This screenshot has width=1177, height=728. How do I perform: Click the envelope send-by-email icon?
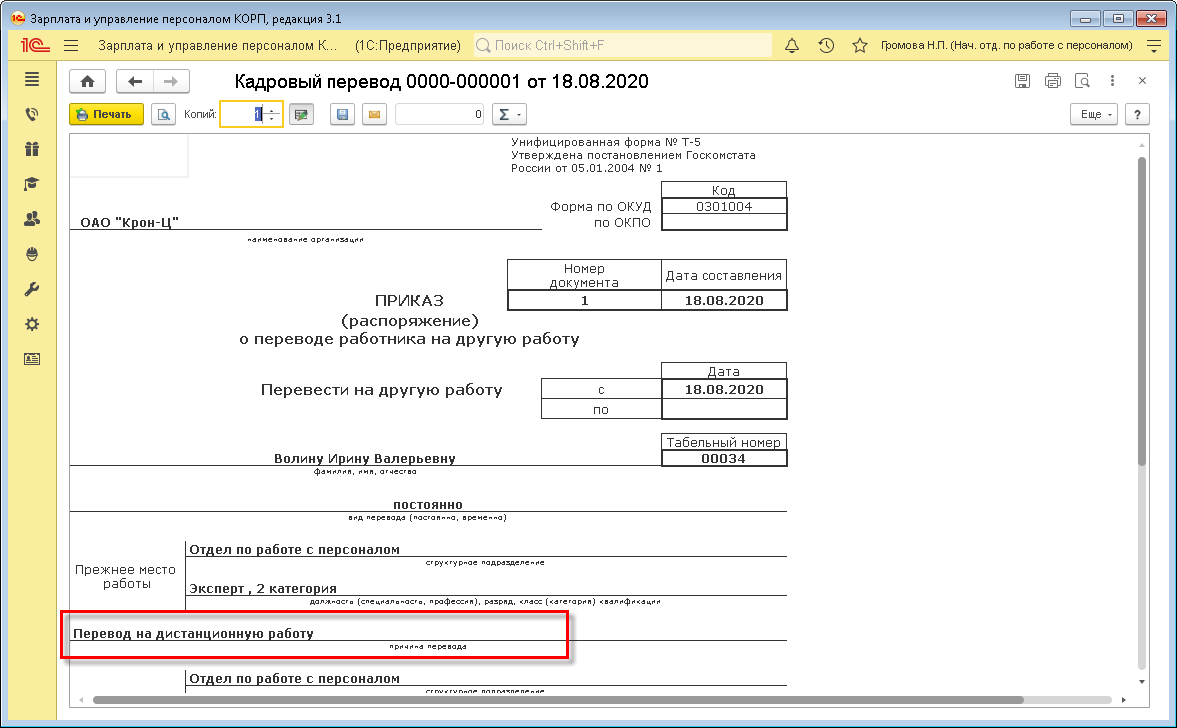click(374, 114)
